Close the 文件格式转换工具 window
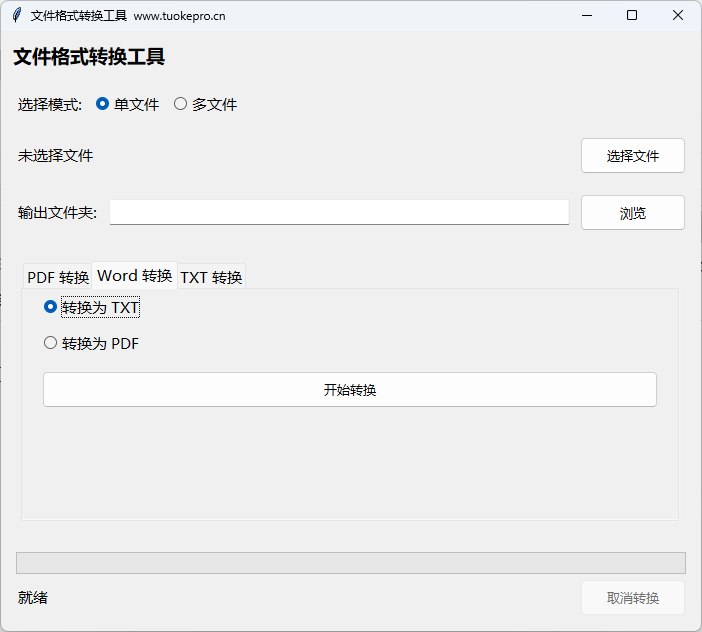Screen dimensions: 702x632 [677, 15]
